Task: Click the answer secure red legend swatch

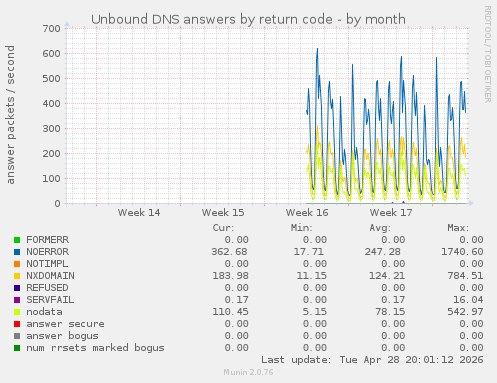Action: [x=17, y=324]
